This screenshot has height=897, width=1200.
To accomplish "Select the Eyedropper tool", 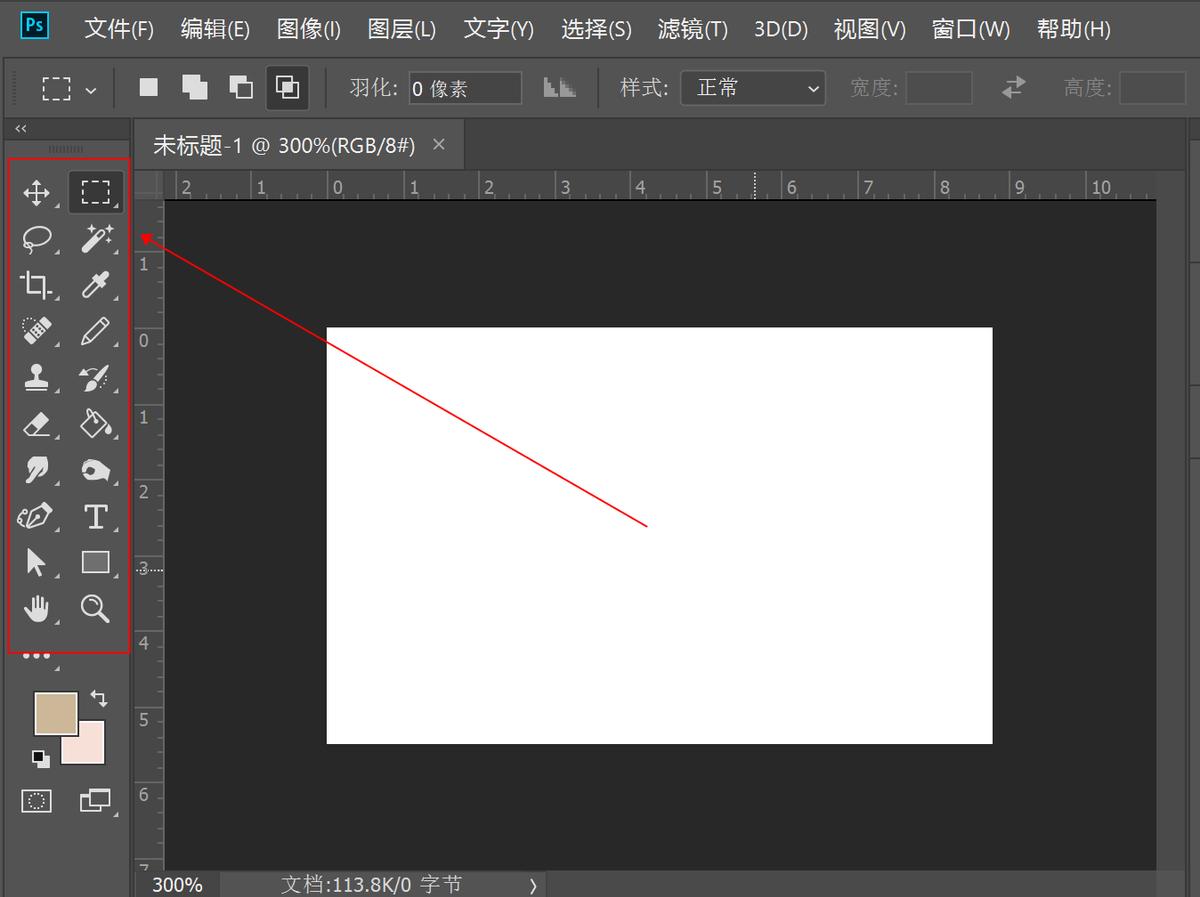I will click(96, 285).
